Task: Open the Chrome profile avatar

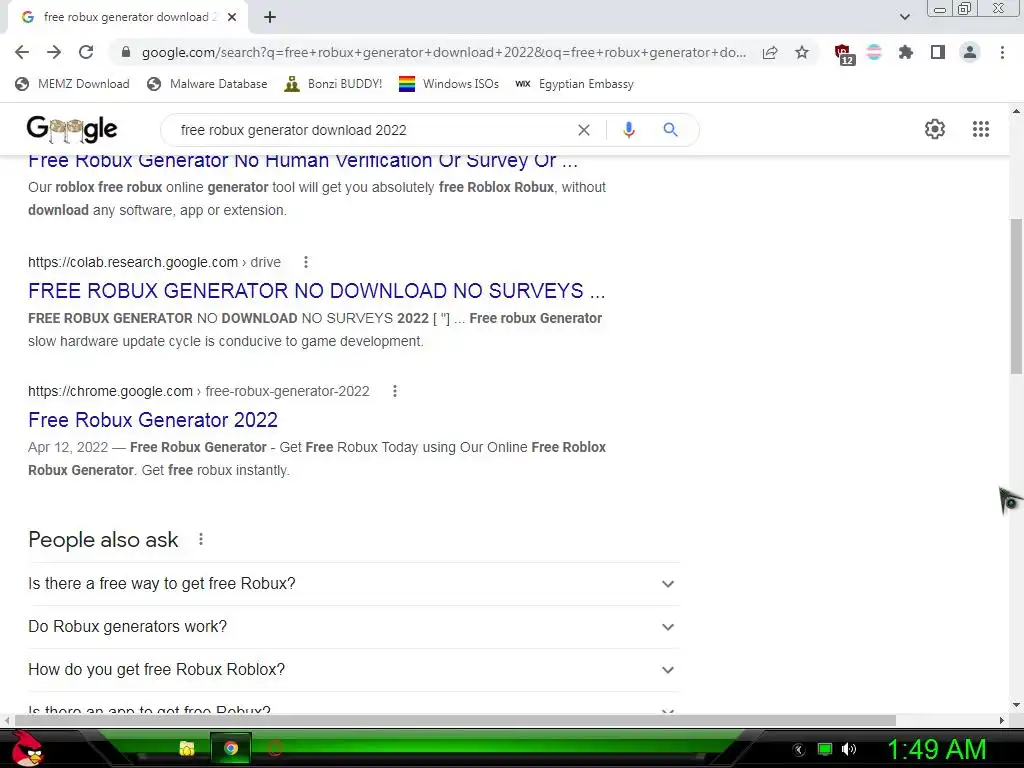Action: tap(970, 52)
